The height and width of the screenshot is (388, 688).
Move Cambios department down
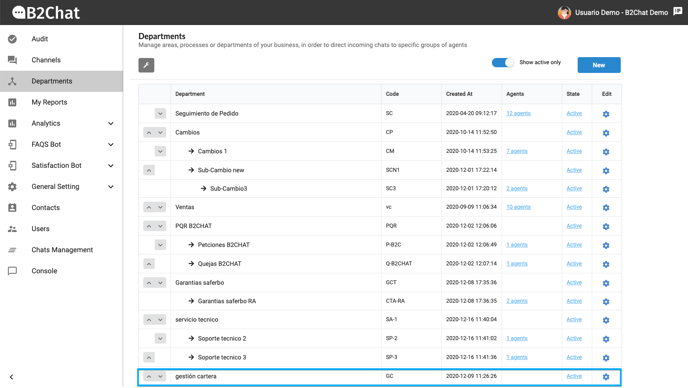(x=160, y=133)
